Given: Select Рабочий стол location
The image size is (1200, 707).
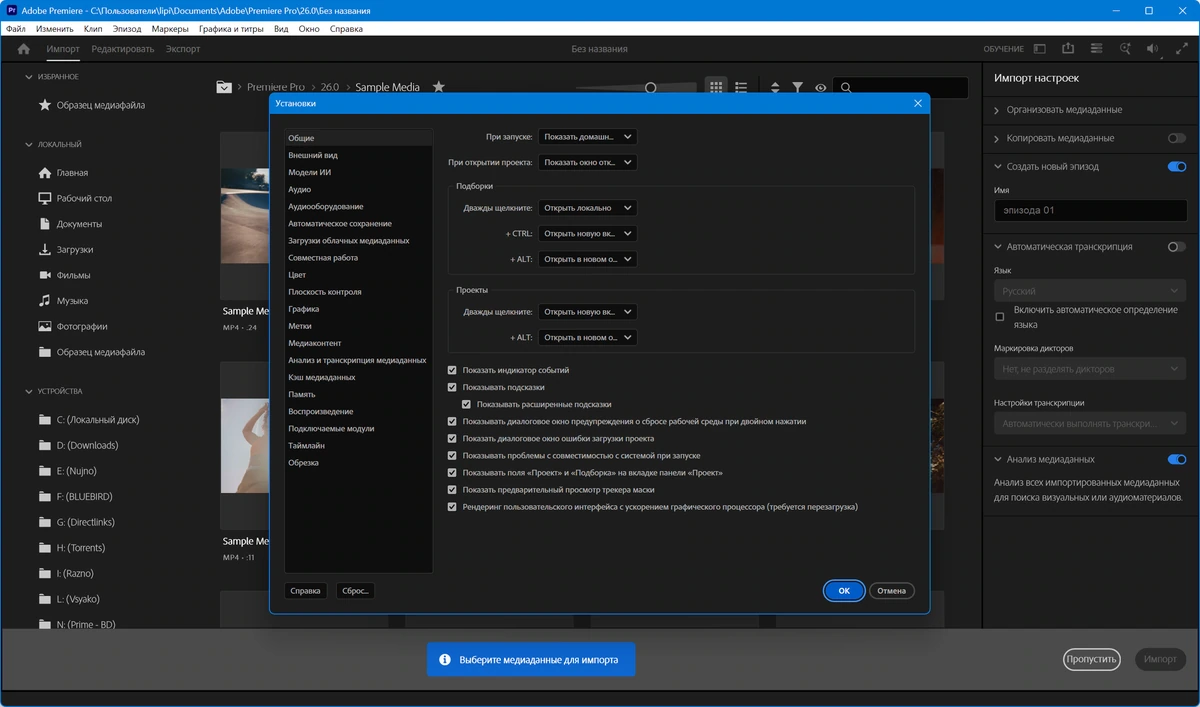Looking at the screenshot, I should click(x=75, y=198).
